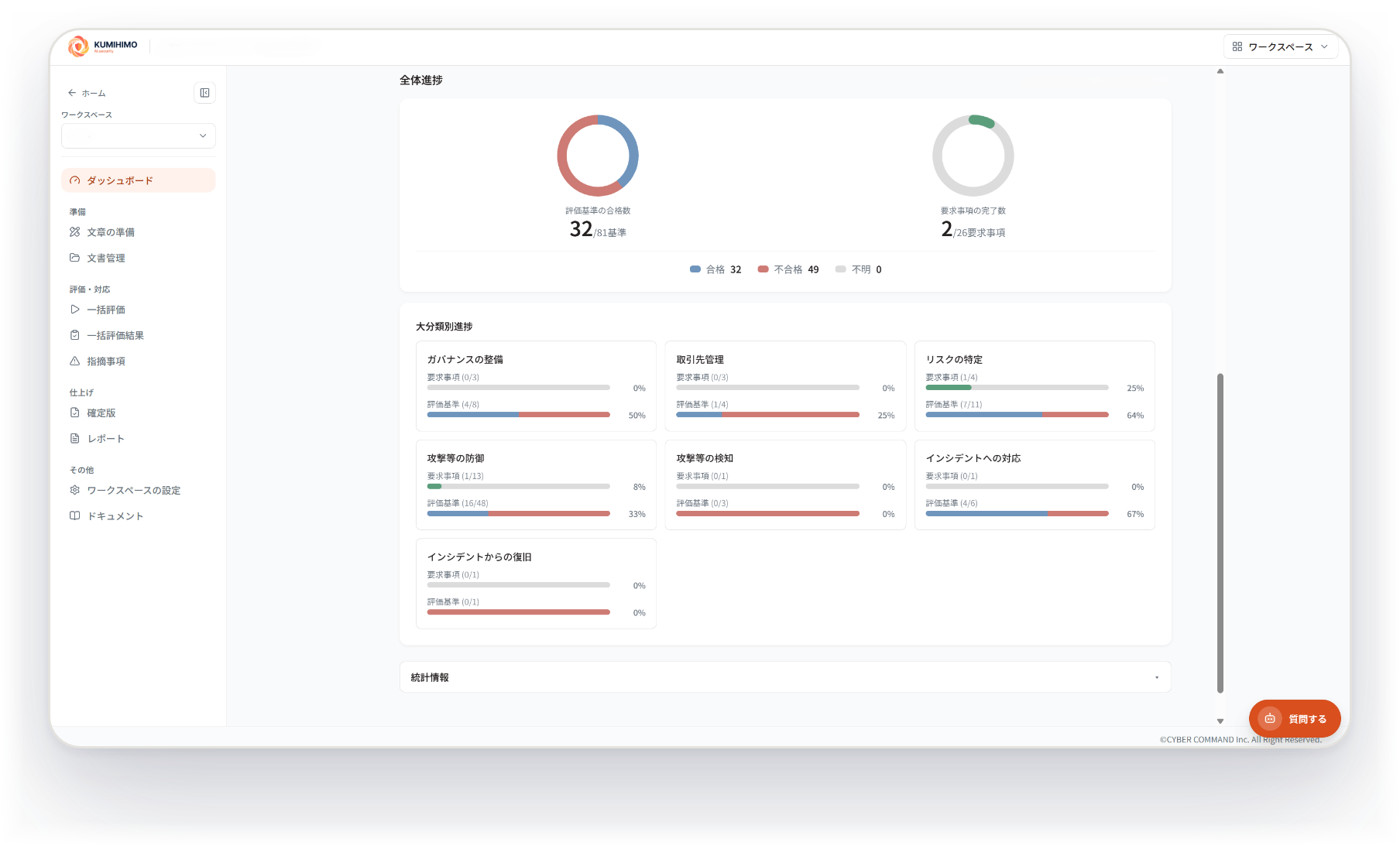
Task: Click the ワークスペースの設定 gear icon
Action: (x=75, y=490)
